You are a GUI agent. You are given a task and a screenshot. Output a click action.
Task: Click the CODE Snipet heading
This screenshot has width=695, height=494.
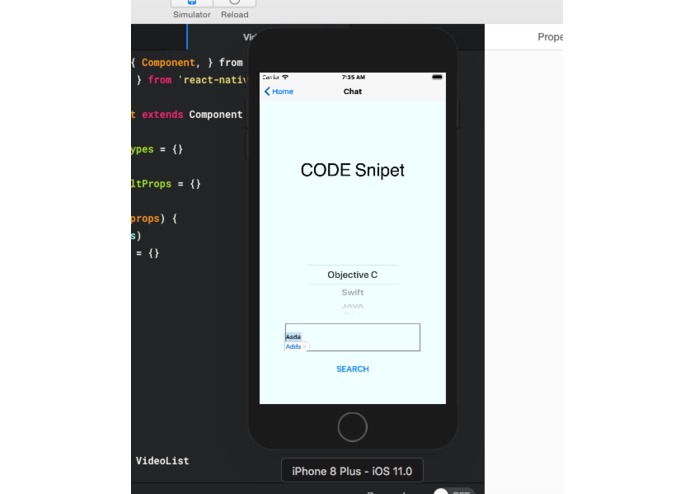352,170
